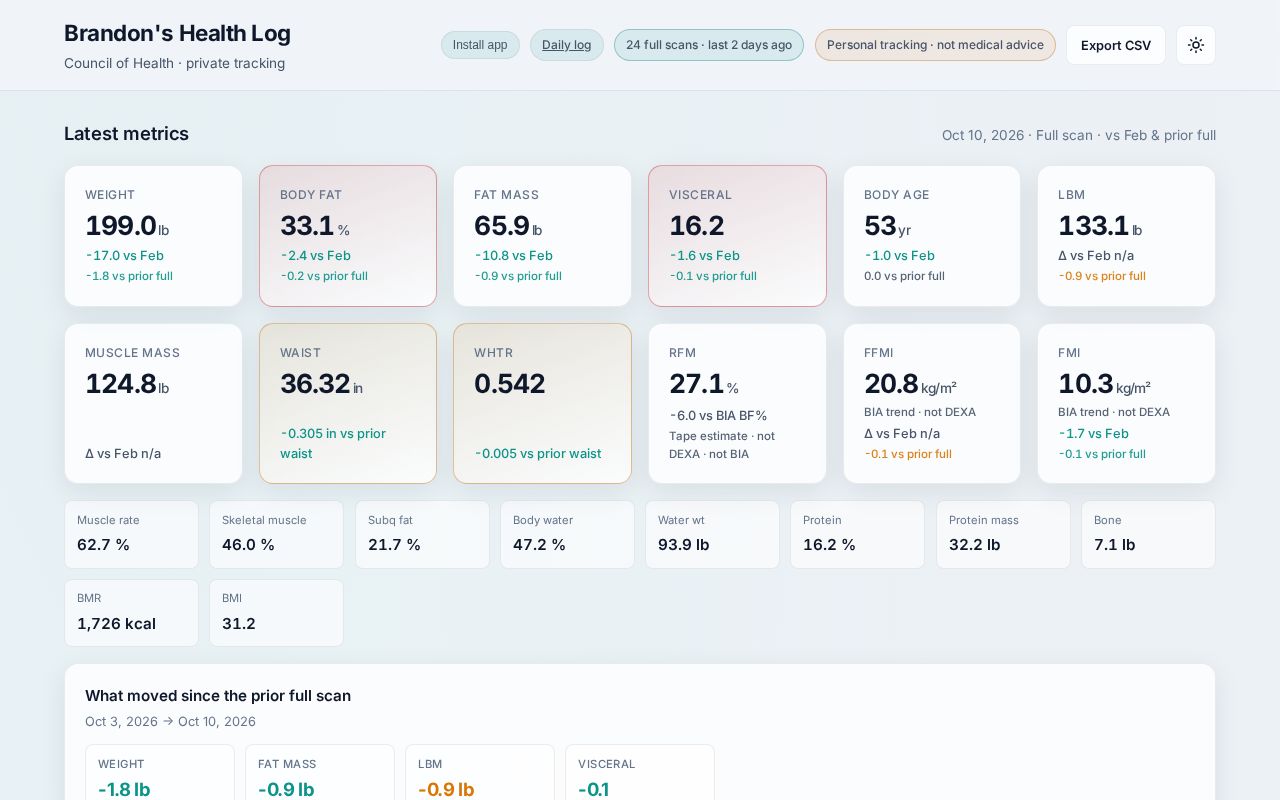Screen dimensions: 1280x800
Task: Open the Fat Mass 65.9 lb card
Action: (x=542, y=236)
